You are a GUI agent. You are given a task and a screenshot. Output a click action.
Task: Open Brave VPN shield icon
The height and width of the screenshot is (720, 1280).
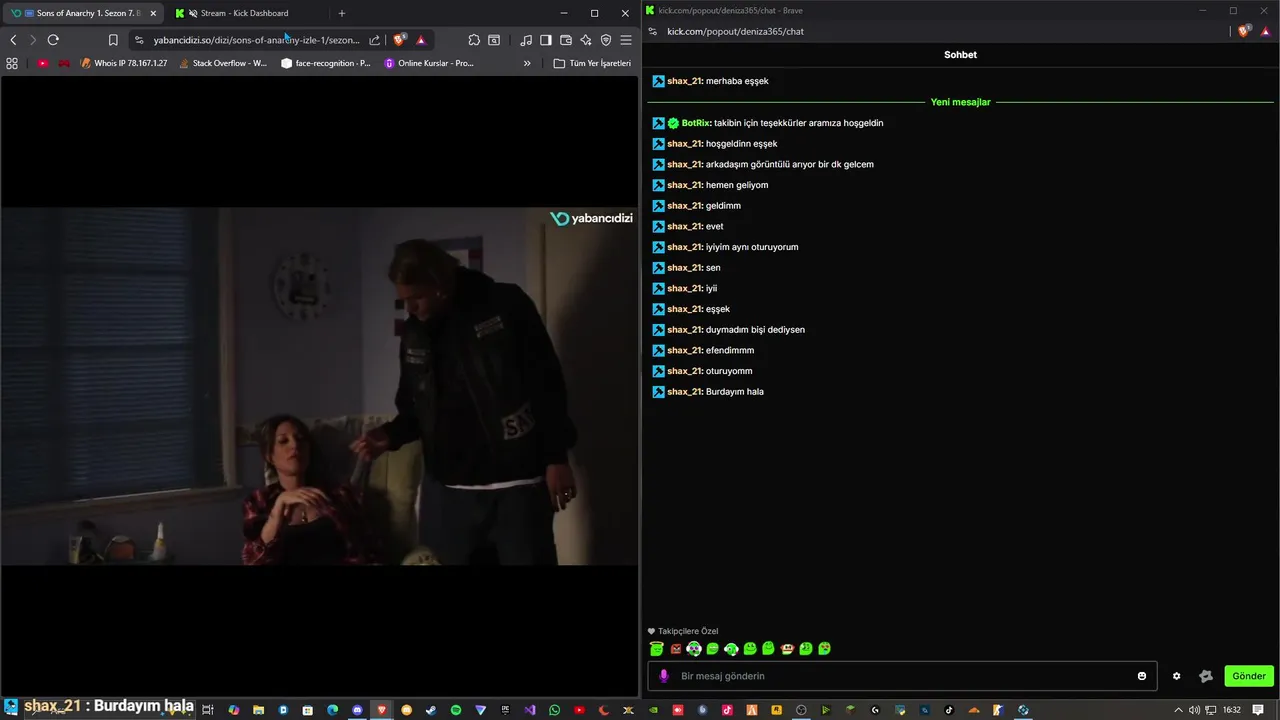click(606, 40)
